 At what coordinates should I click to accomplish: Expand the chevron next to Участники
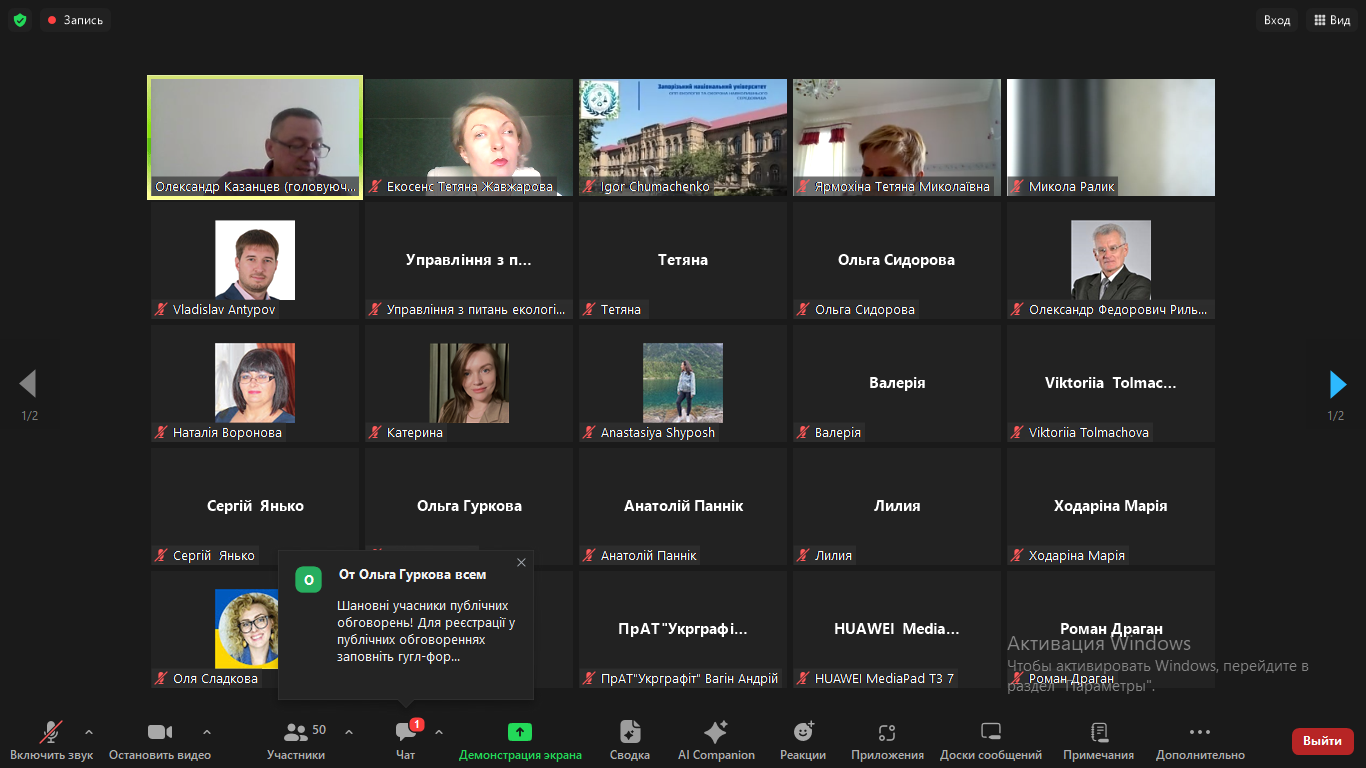point(349,732)
